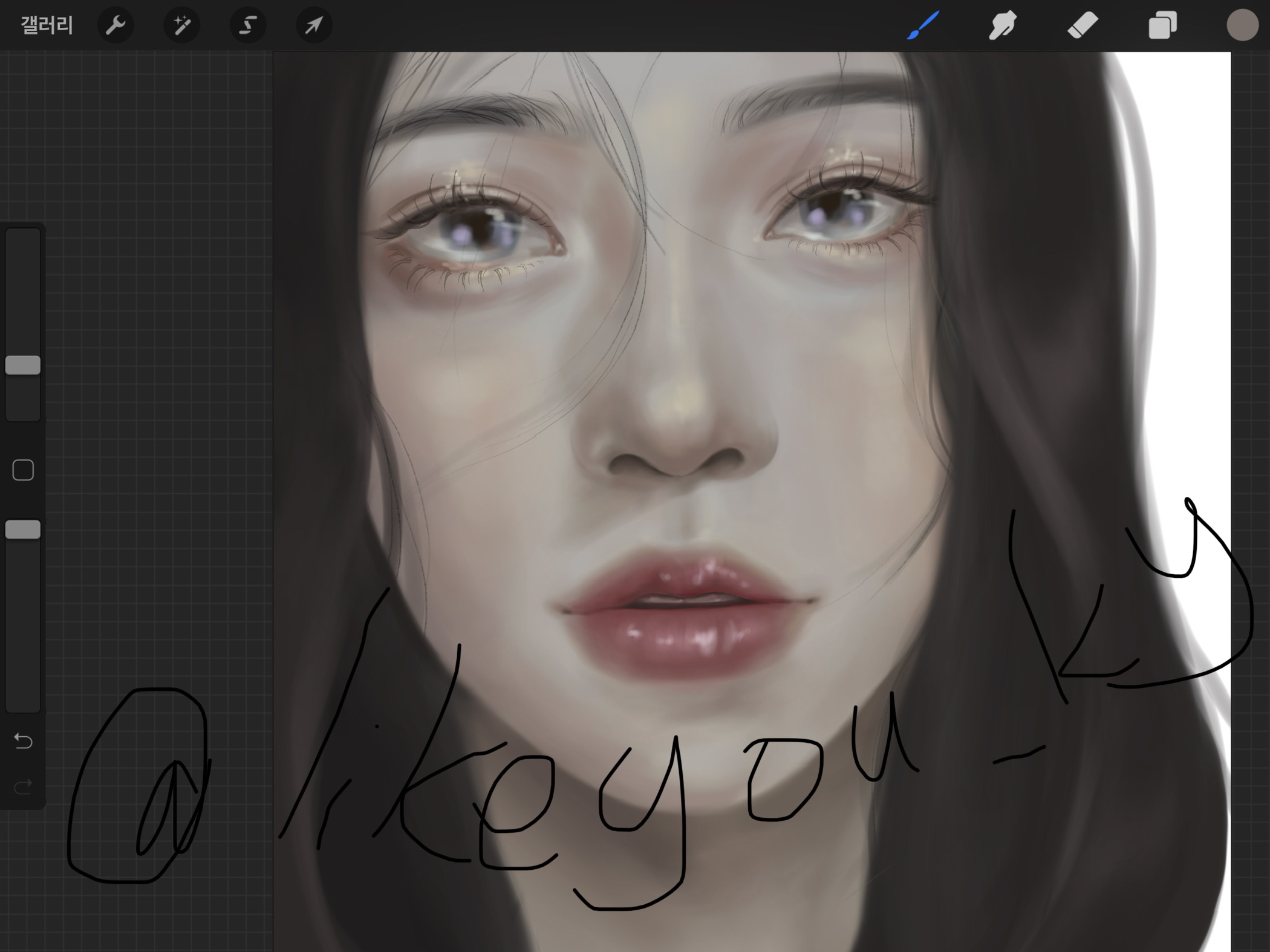This screenshot has height=952, width=1270.
Task: Select the Brush tool
Action: click(923, 25)
